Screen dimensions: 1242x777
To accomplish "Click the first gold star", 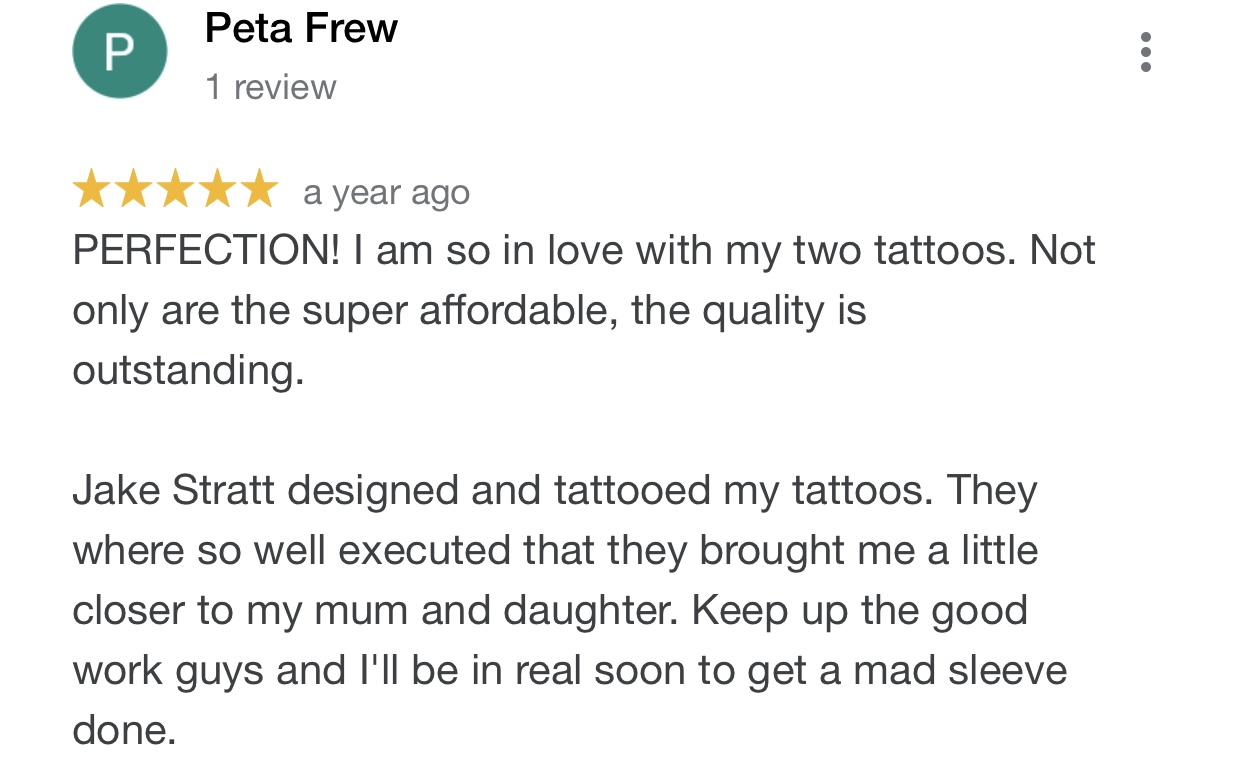I will (92, 189).
